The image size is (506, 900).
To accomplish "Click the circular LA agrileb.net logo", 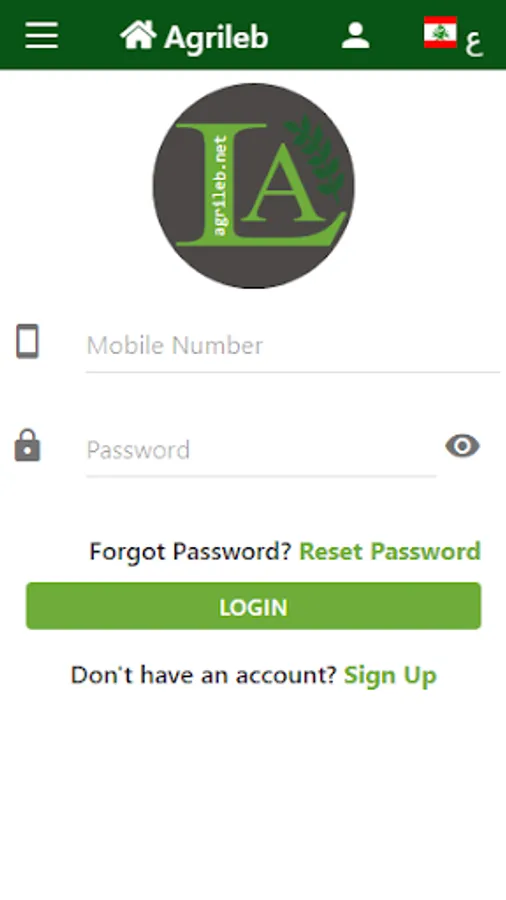I will point(254,185).
